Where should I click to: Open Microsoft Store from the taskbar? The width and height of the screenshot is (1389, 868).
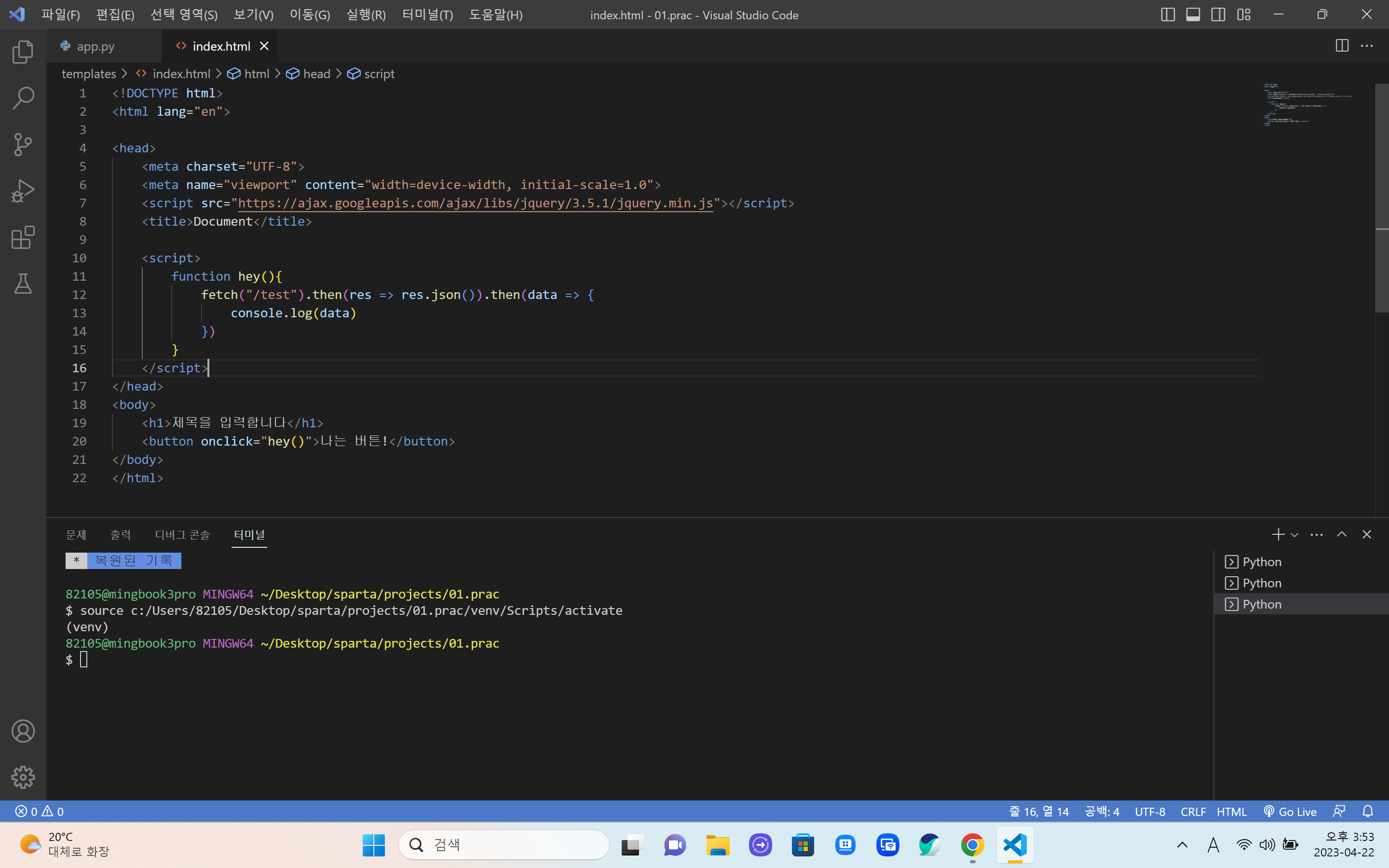[x=803, y=844]
